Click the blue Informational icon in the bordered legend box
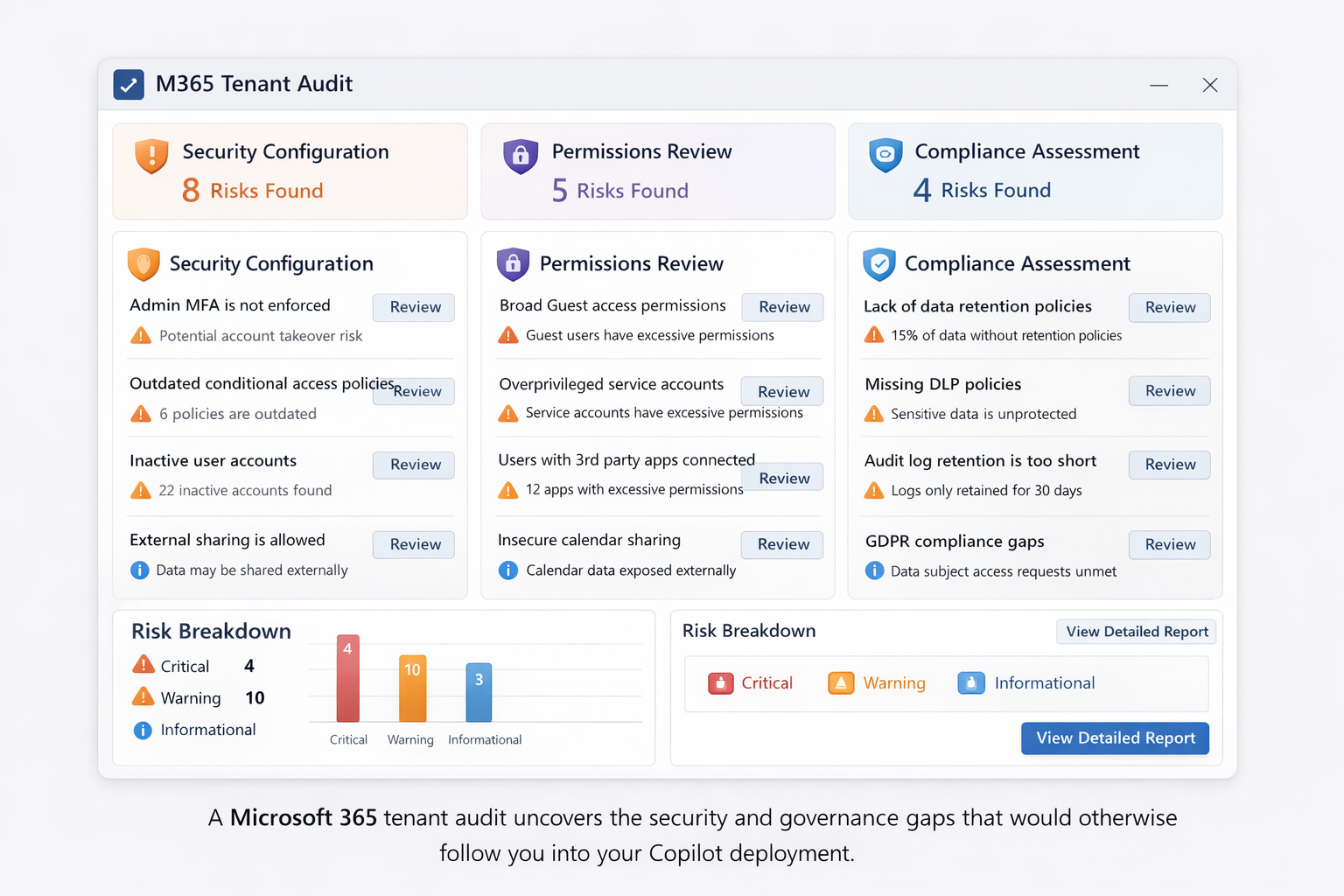Viewport: 1344px width, 896px height. [x=971, y=683]
